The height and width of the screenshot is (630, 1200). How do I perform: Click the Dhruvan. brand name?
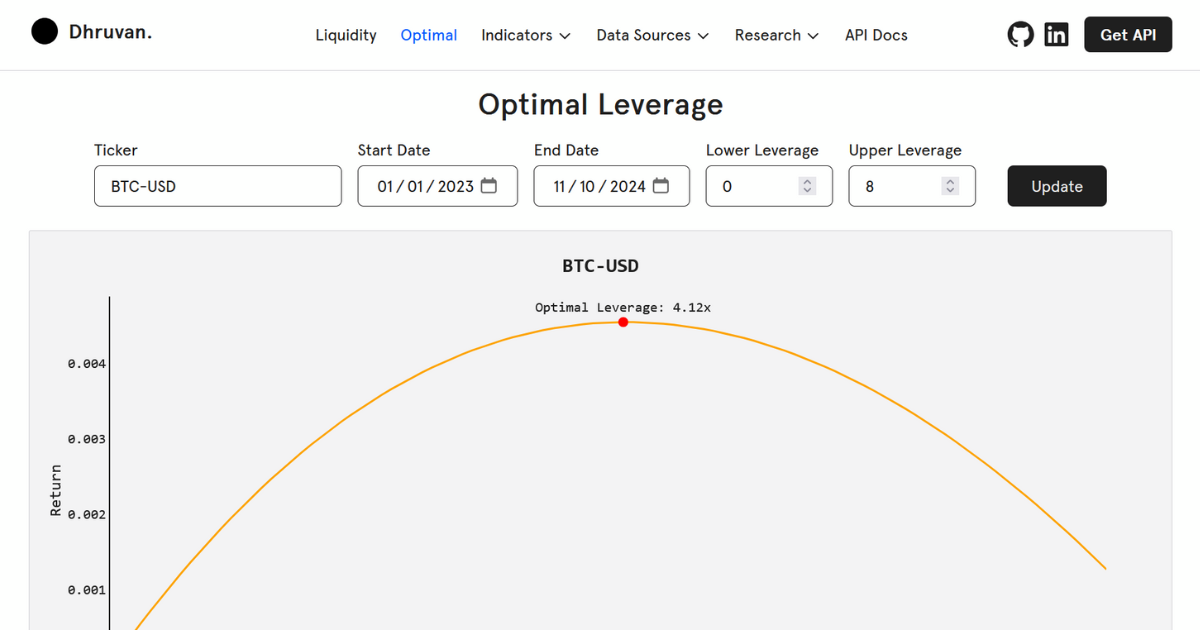[x=111, y=32]
